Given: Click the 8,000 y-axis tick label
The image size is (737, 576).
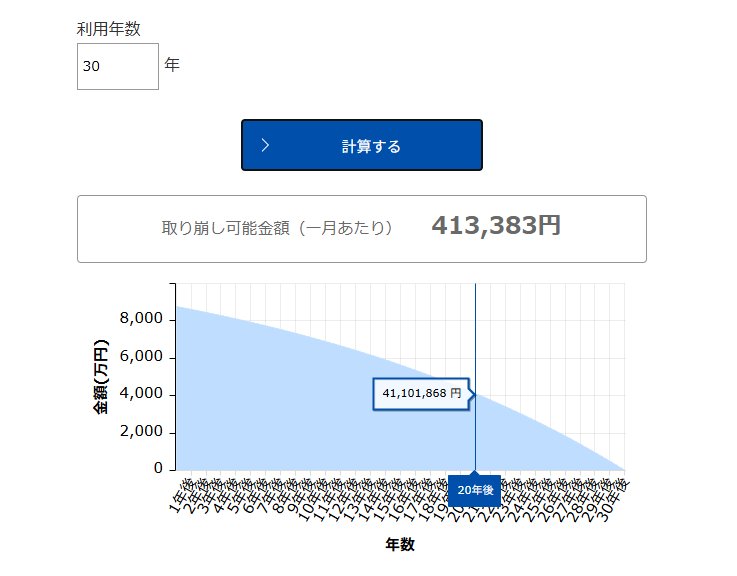Looking at the screenshot, I should click(140, 320).
